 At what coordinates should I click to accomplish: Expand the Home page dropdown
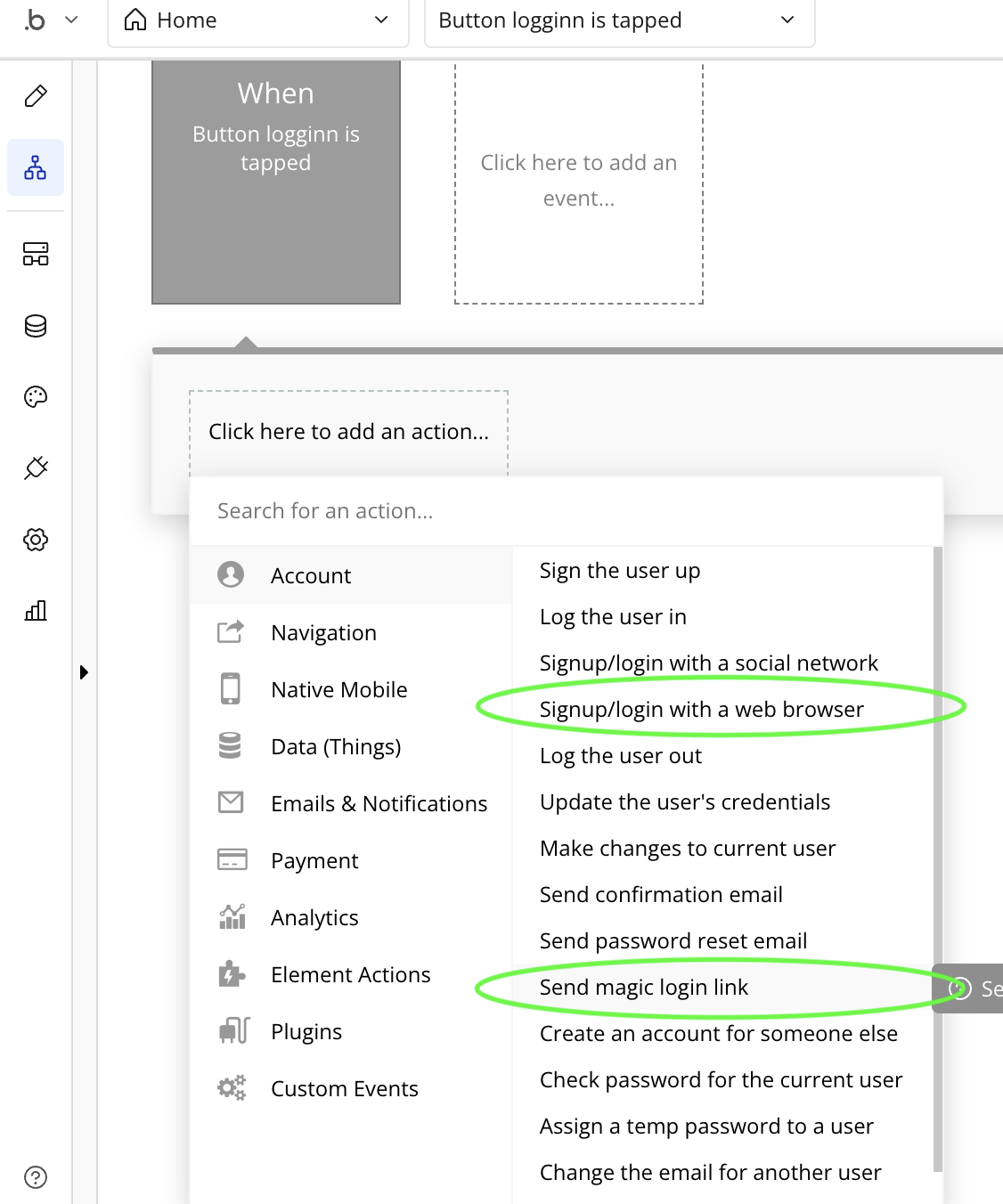click(258, 20)
